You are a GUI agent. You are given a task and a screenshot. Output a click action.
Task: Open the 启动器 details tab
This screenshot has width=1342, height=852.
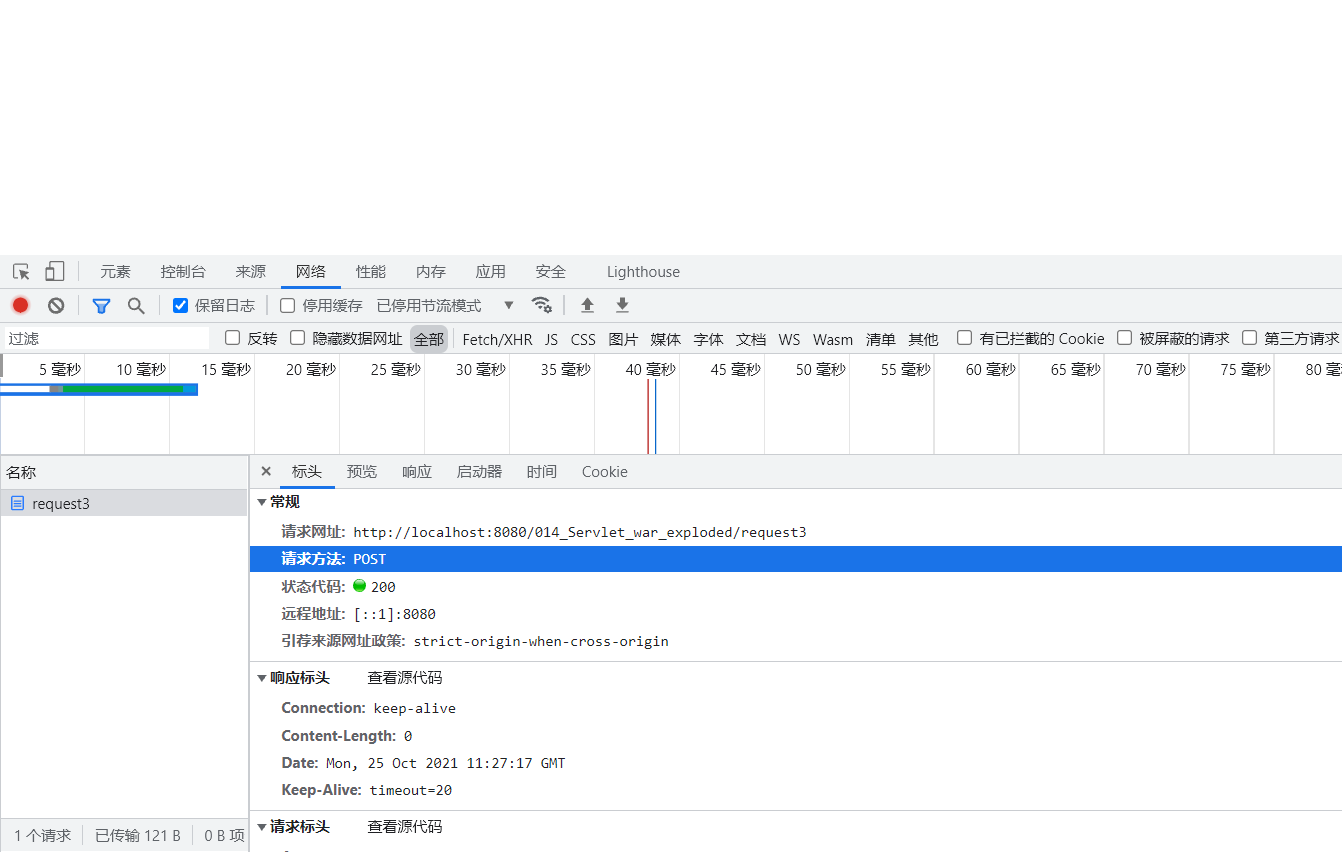[x=479, y=472]
